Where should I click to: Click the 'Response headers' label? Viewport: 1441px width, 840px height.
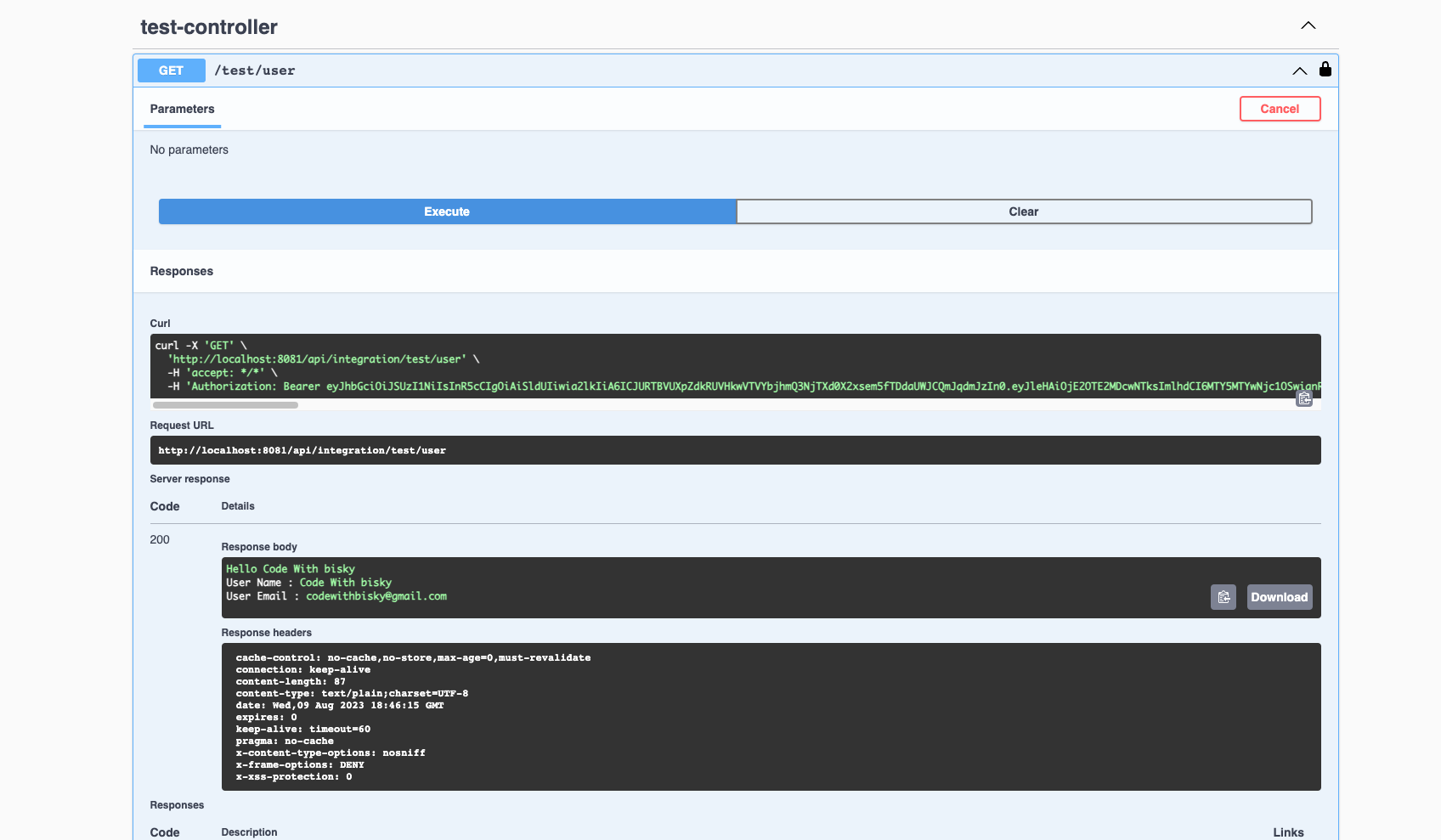[x=266, y=633]
